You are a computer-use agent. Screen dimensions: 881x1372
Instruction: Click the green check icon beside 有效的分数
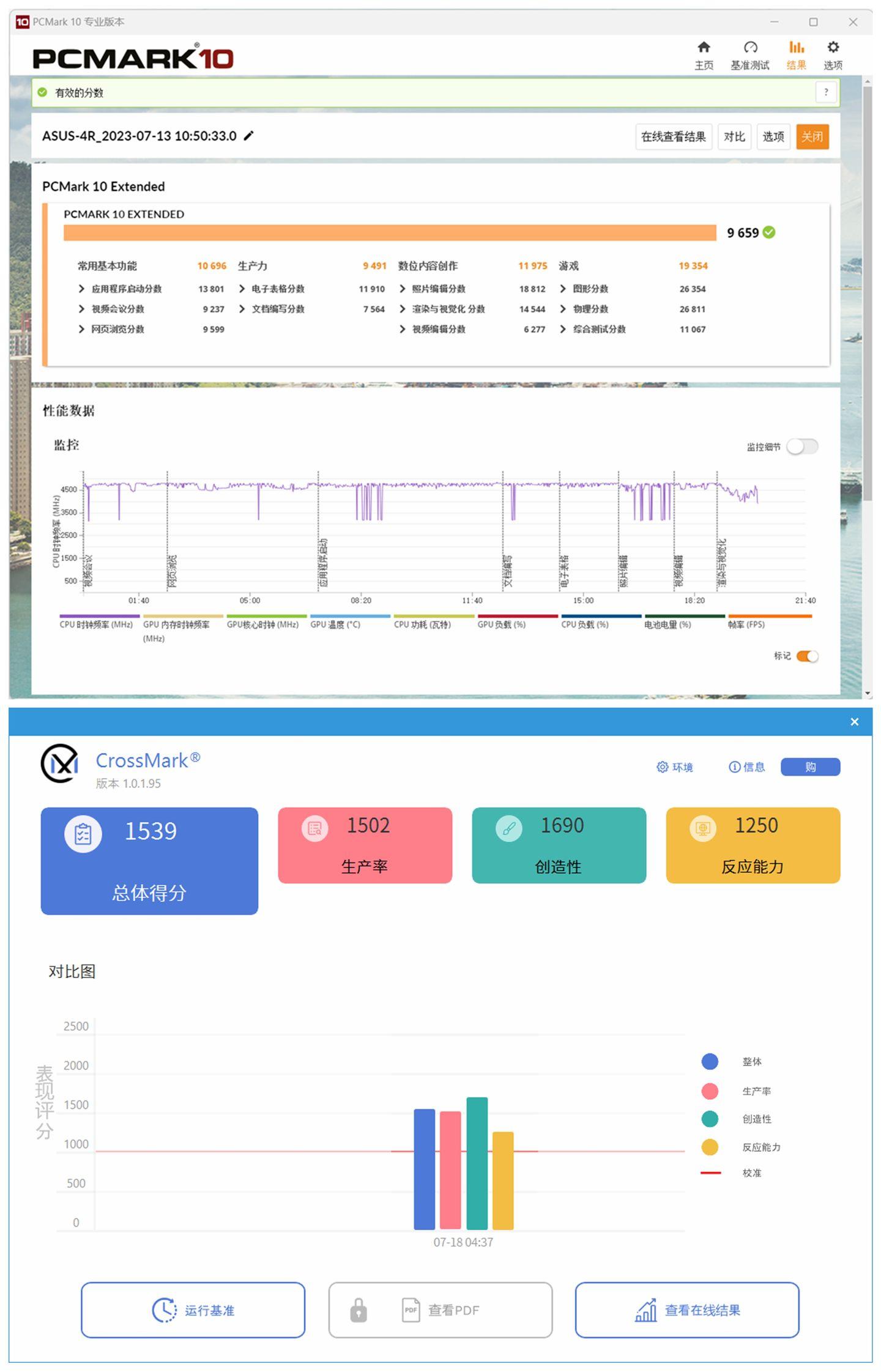[42, 92]
